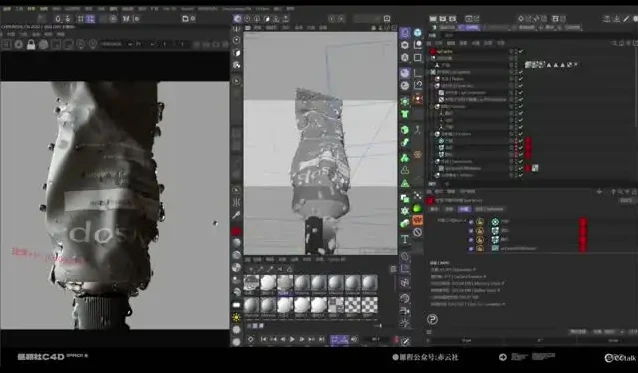
Task: Click the monitor icon on the viewport's top toolbar
Action: (x=387, y=19)
